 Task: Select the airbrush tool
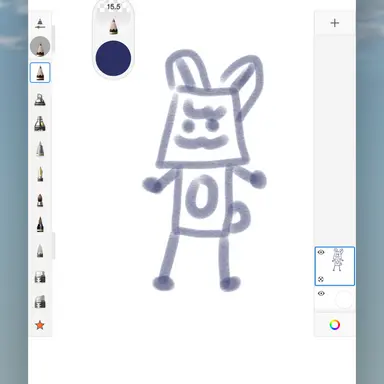click(40, 100)
